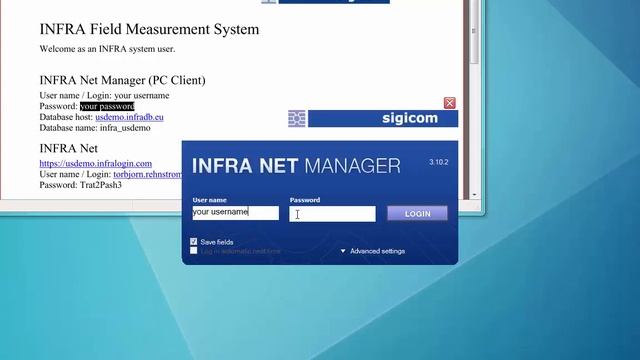Click the scrollbar down arrow in document window
The height and width of the screenshot is (360, 640).
474,195
